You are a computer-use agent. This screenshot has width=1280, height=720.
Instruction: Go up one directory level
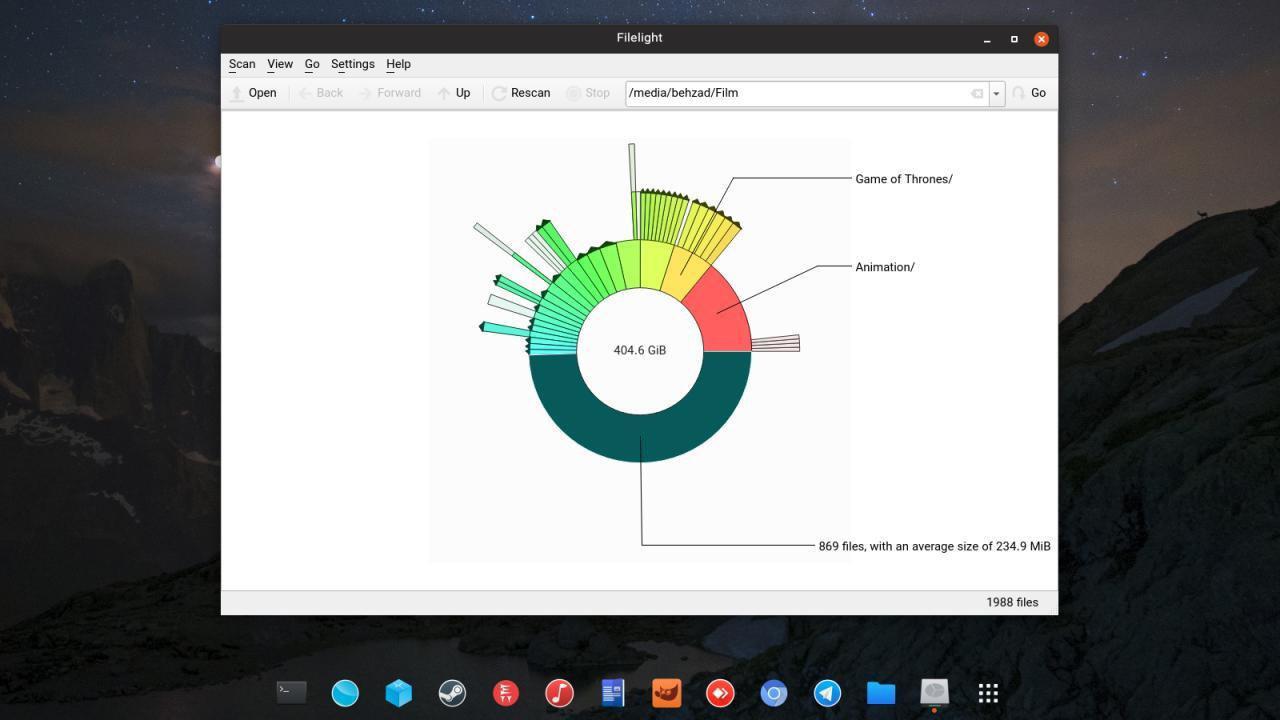[454, 93]
